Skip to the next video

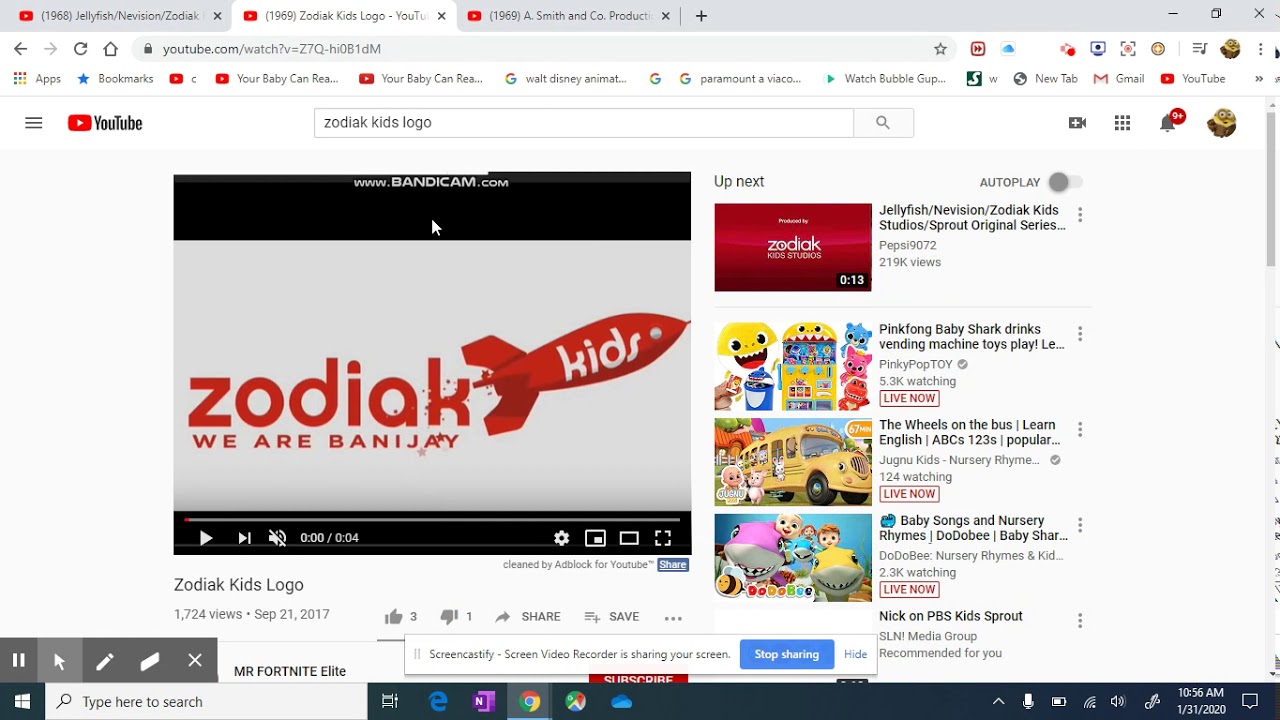tap(244, 538)
